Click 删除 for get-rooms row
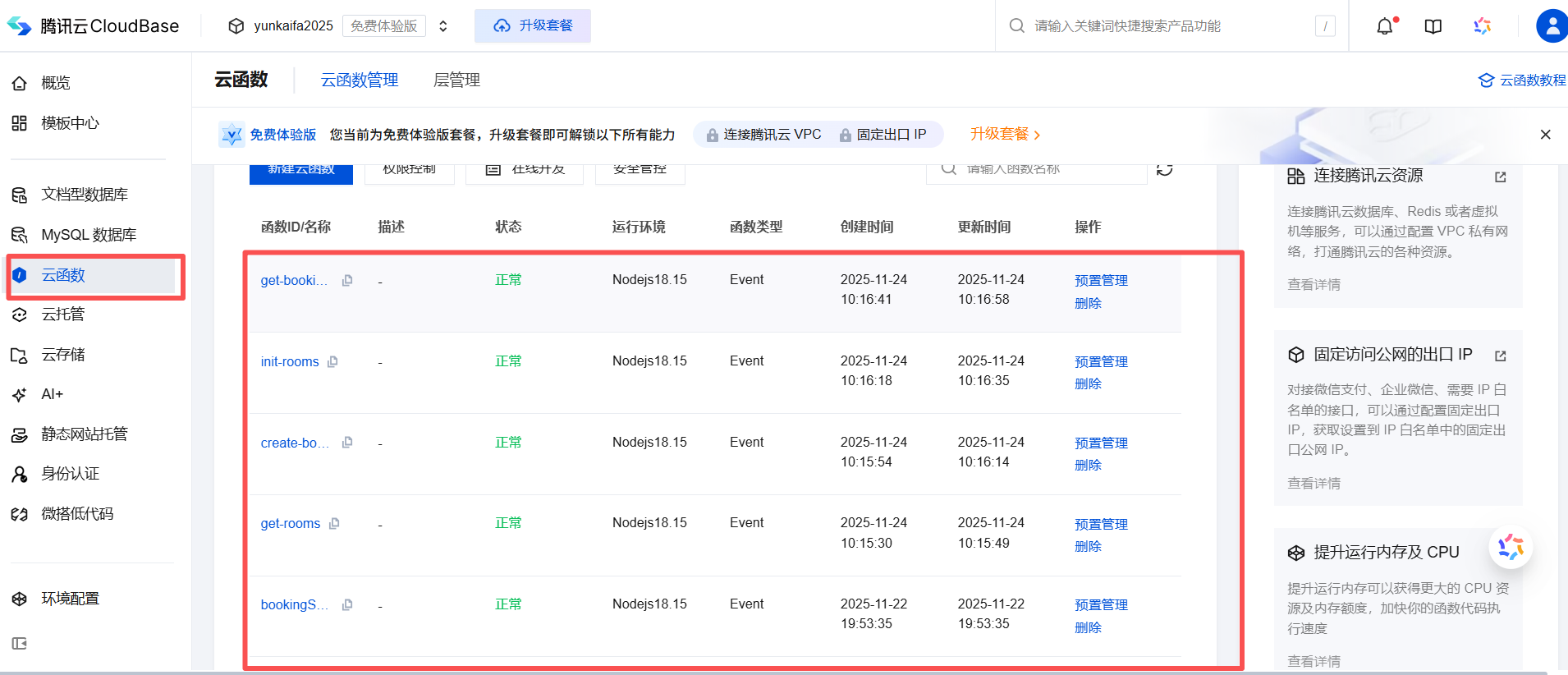 [1088, 547]
